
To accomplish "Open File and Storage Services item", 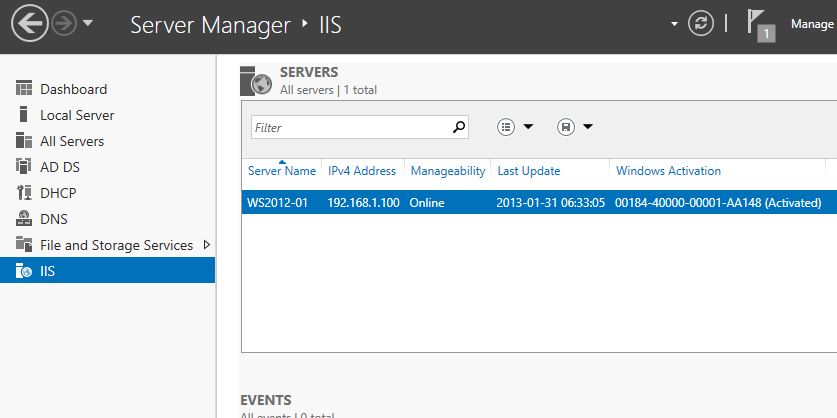I will coord(116,246).
